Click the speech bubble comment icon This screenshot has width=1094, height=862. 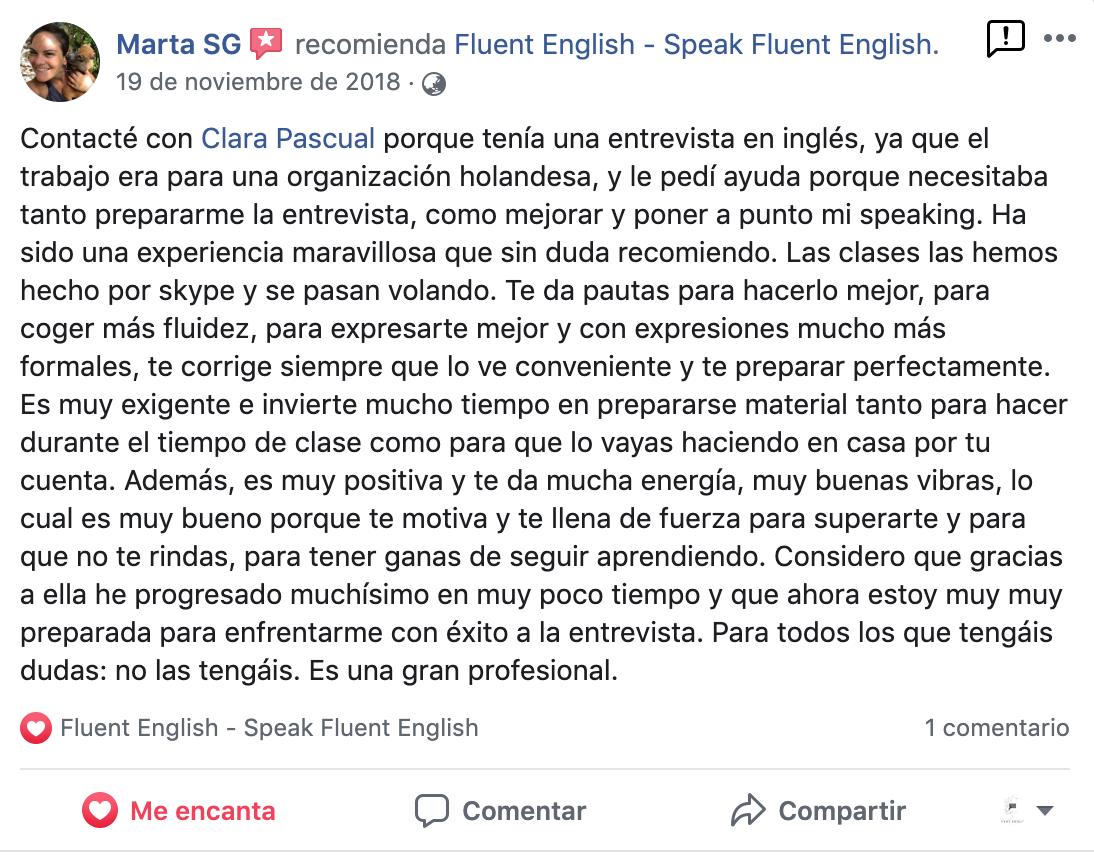pos(432,811)
